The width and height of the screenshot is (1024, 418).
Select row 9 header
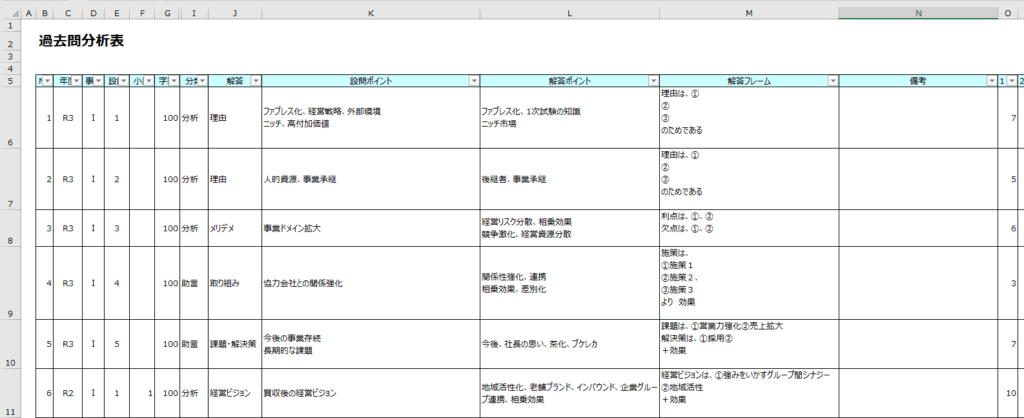tap(10, 283)
